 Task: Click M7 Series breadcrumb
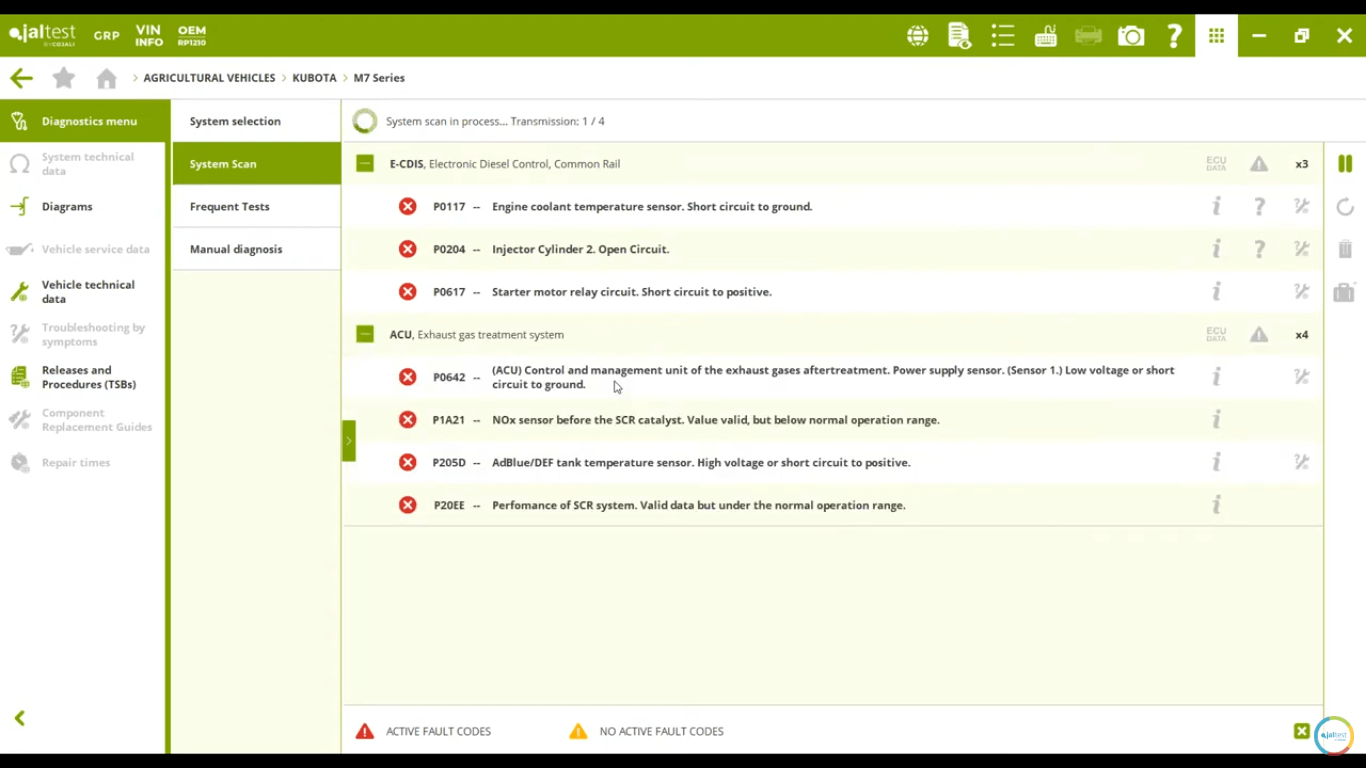coord(379,78)
